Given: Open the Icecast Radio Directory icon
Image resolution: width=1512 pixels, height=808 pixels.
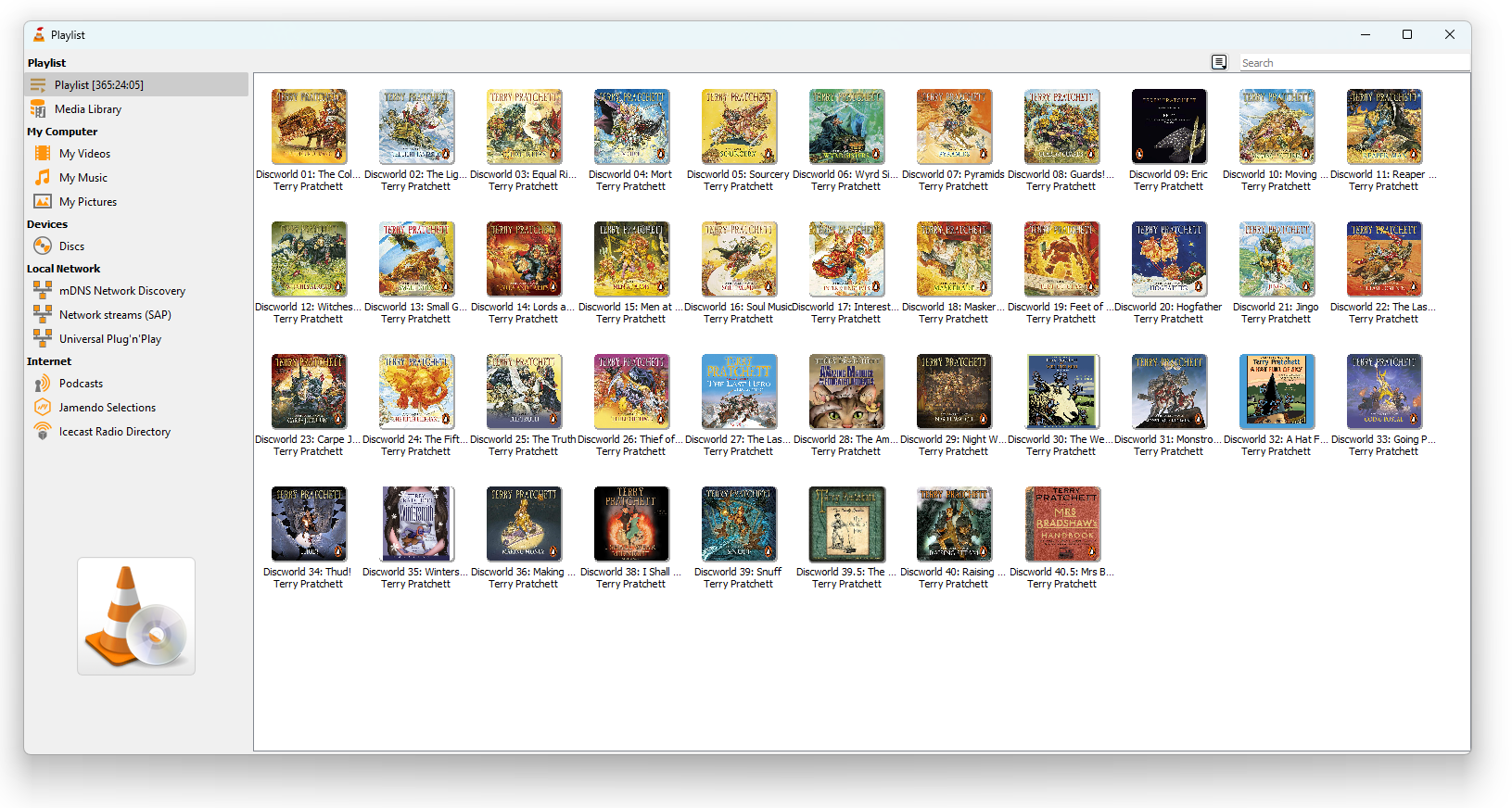Looking at the screenshot, I should coord(43,431).
